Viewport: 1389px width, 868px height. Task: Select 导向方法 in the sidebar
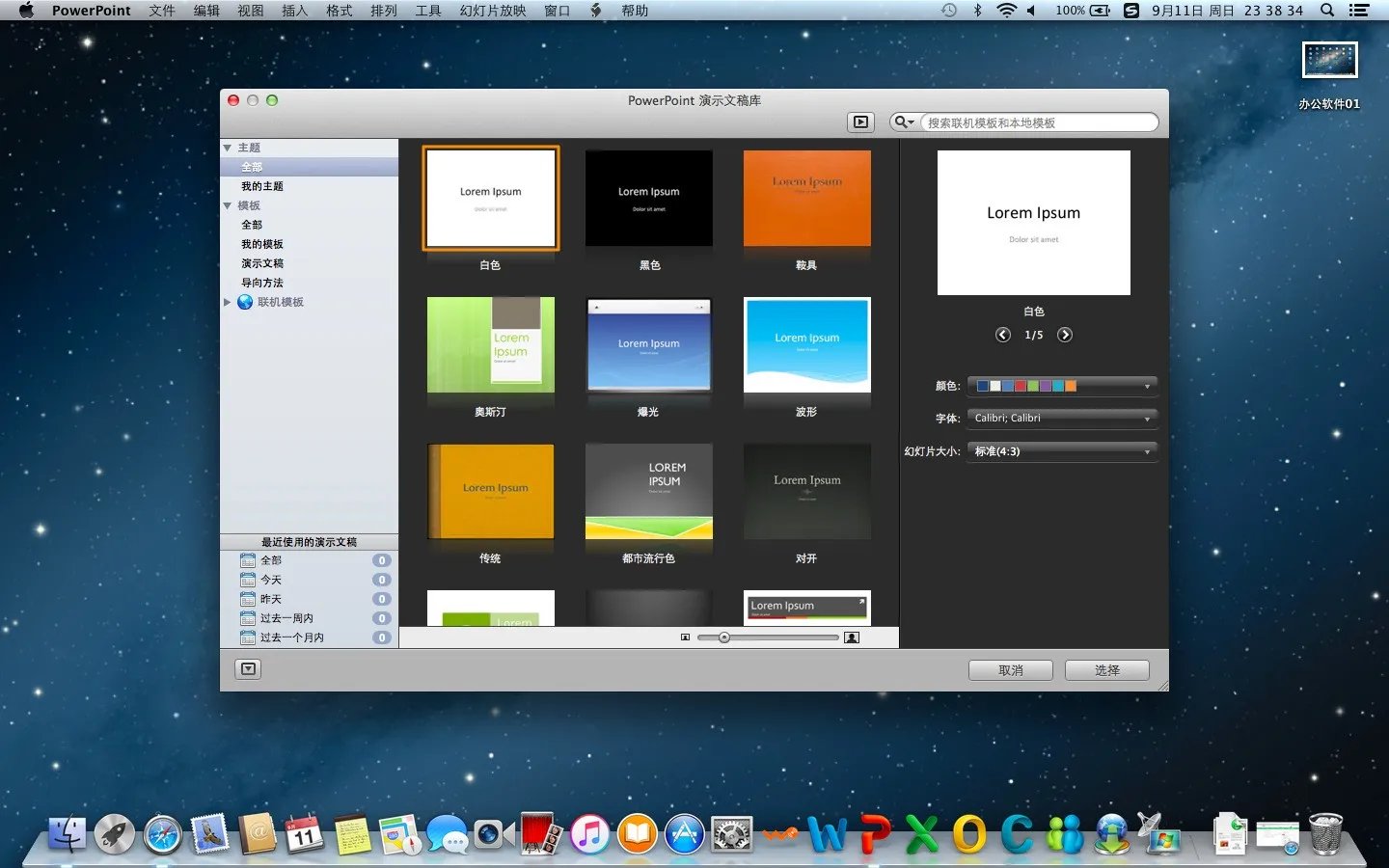coord(261,283)
